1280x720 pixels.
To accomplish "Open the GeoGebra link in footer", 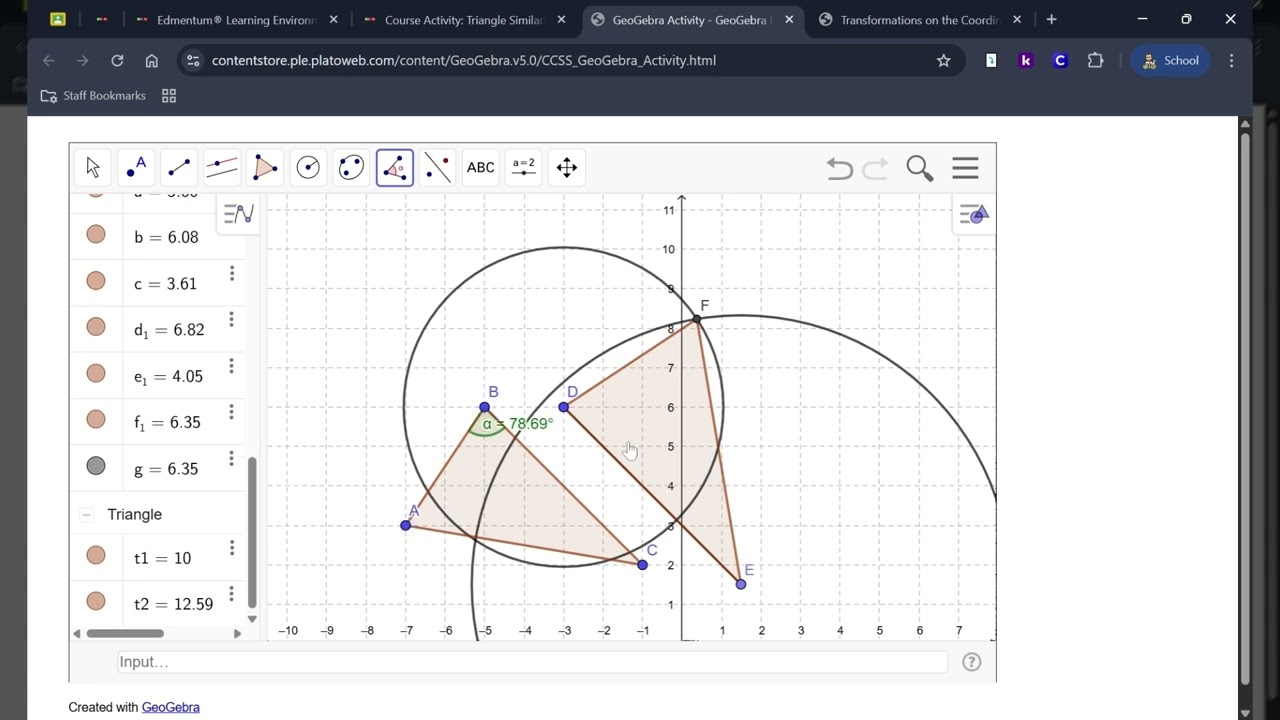I will coord(170,707).
